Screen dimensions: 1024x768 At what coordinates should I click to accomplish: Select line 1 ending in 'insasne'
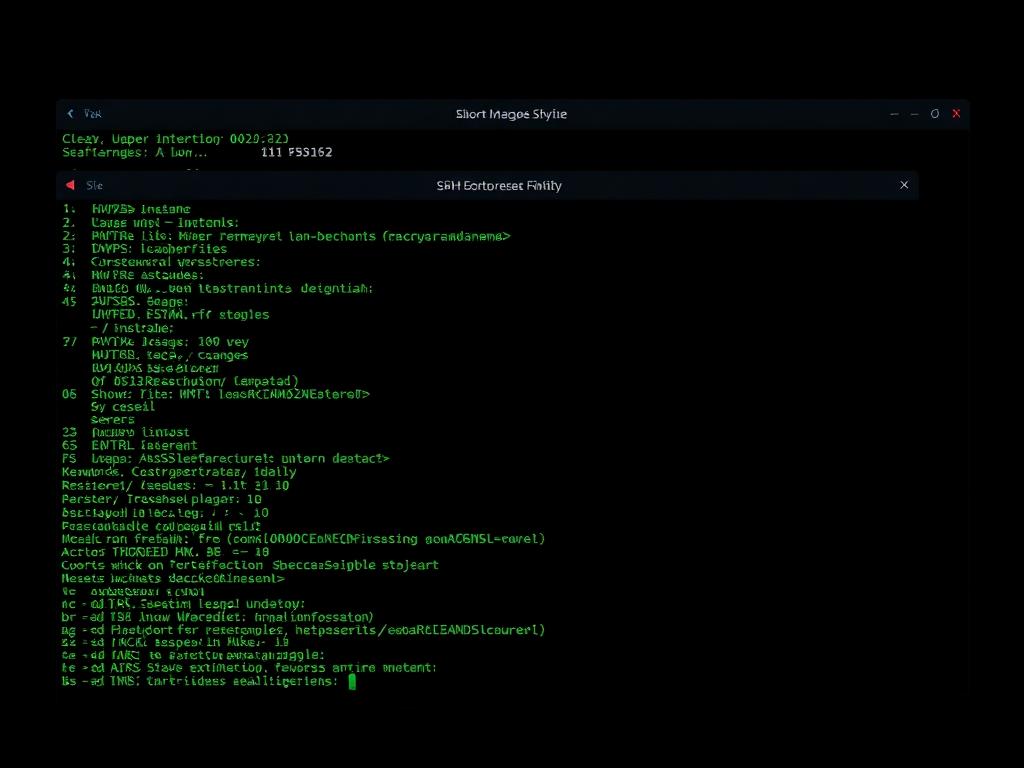[127, 209]
